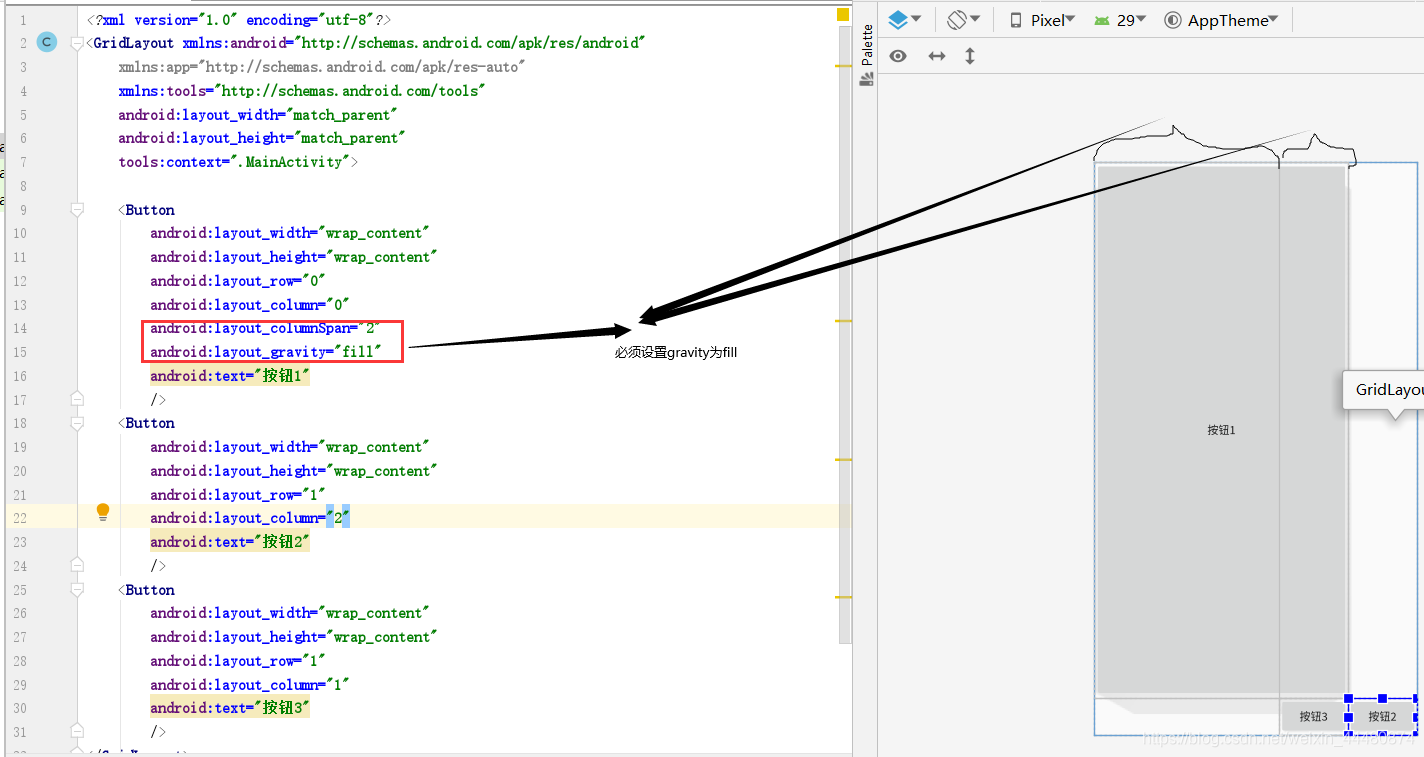The height and width of the screenshot is (757, 1424).
Task: Click layout_width="match_parent" on line 5
Action: point(257,115)
